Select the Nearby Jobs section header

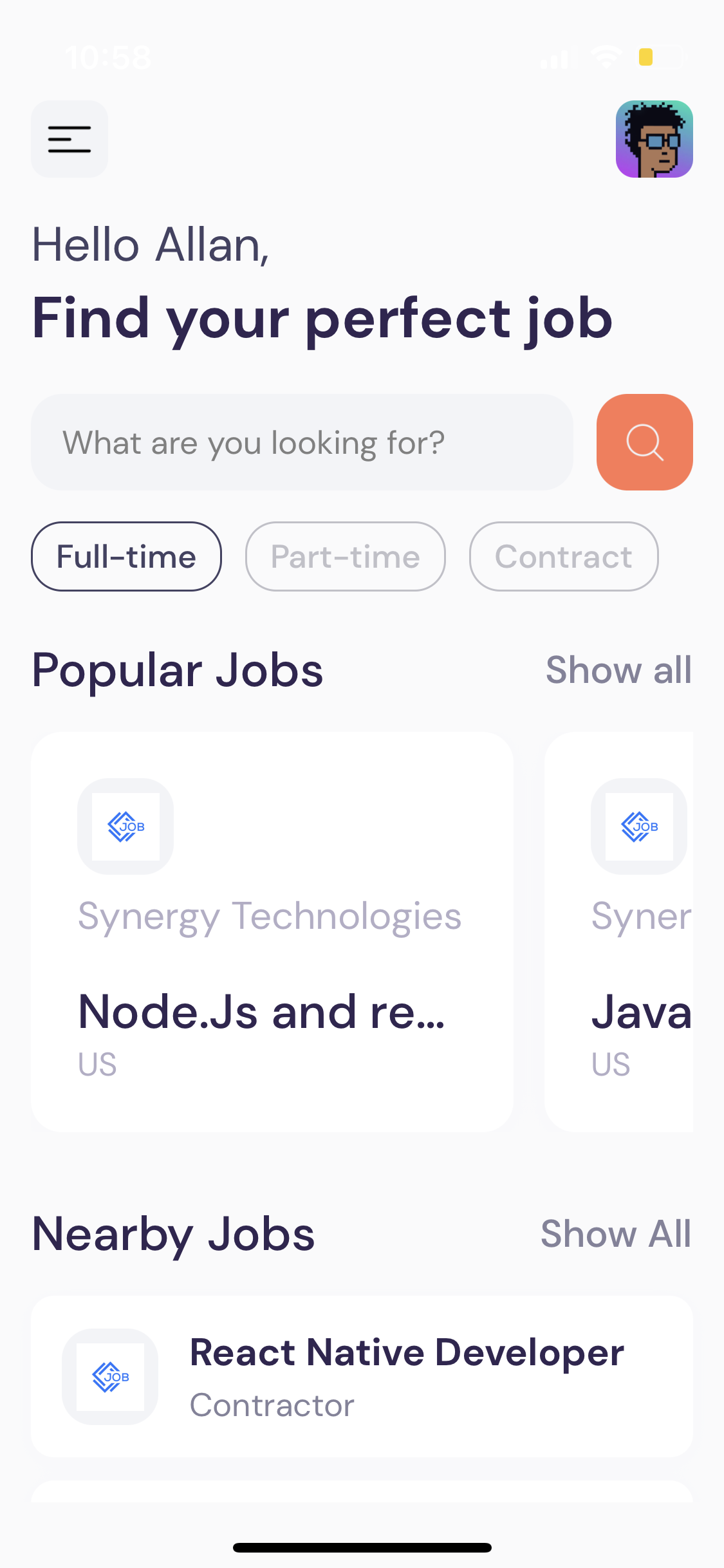[x=172, y=1233]
